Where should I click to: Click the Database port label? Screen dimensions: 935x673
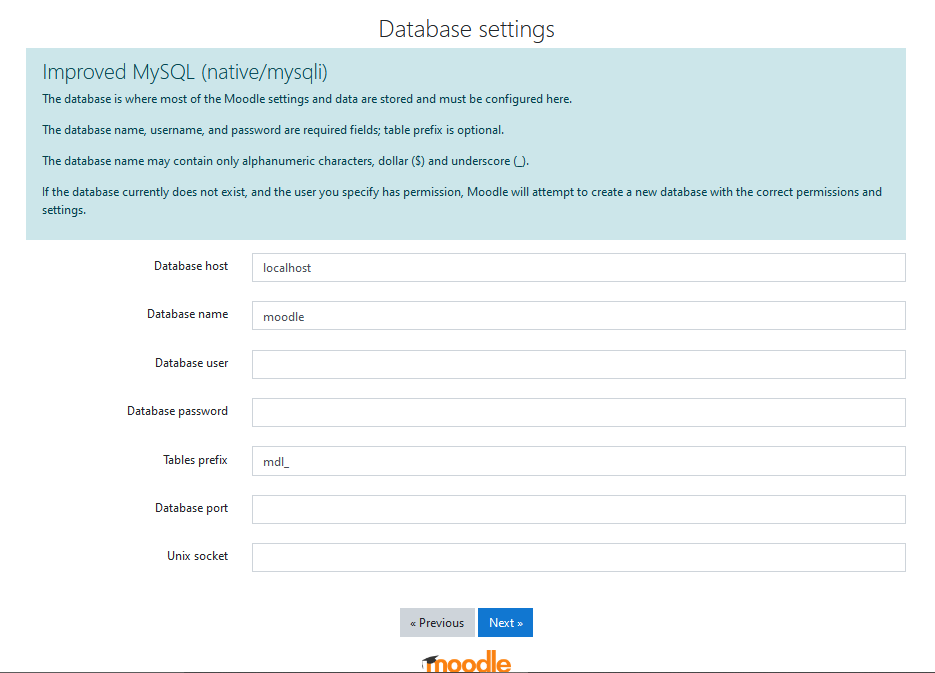pyautogui.click(x=191, y=508)
